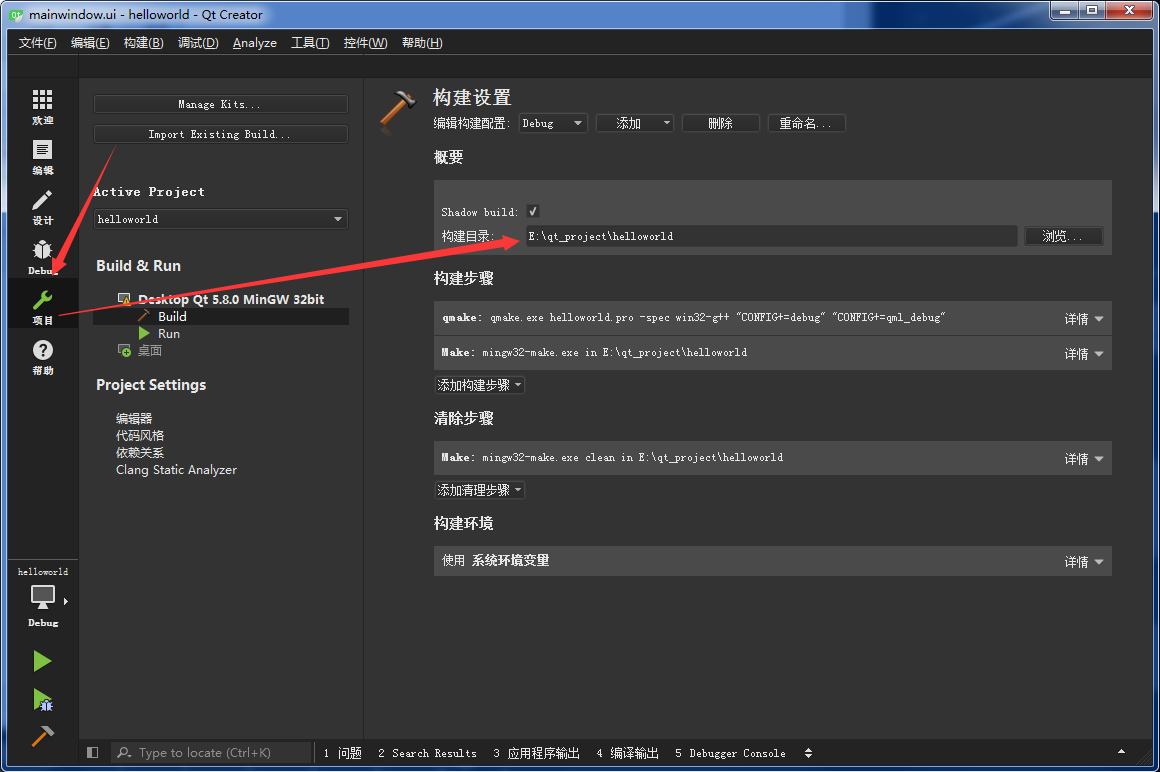This screenshot has height=772, width=1160.
Task: Expand 详情 for the make clean step
Action: (1084, 459)
